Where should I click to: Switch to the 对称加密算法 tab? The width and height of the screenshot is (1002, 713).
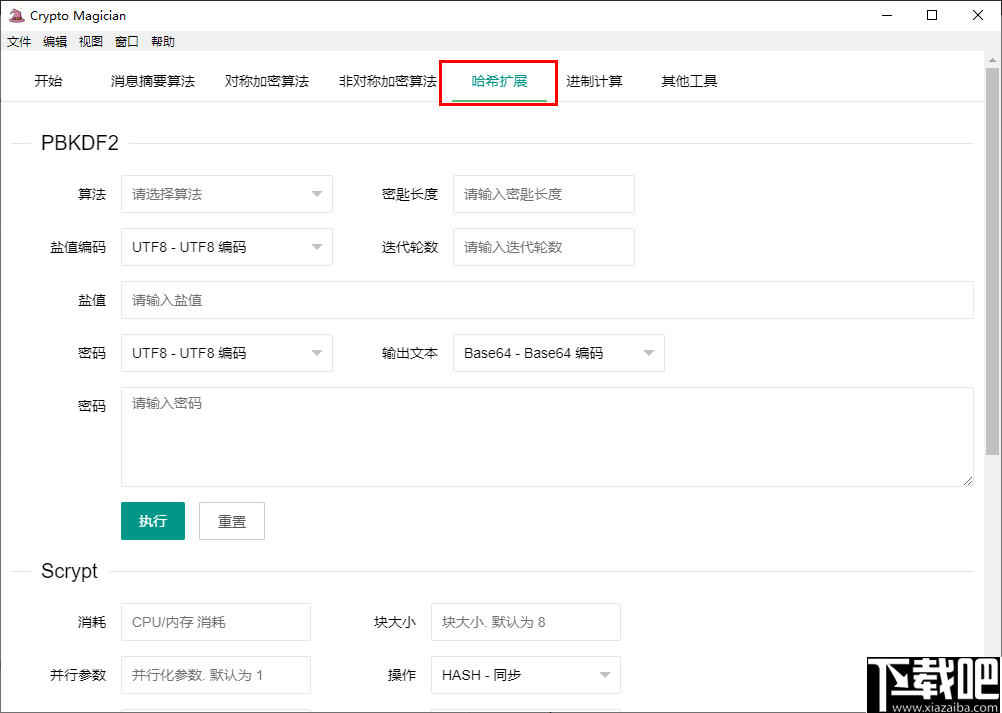[266, 81]
